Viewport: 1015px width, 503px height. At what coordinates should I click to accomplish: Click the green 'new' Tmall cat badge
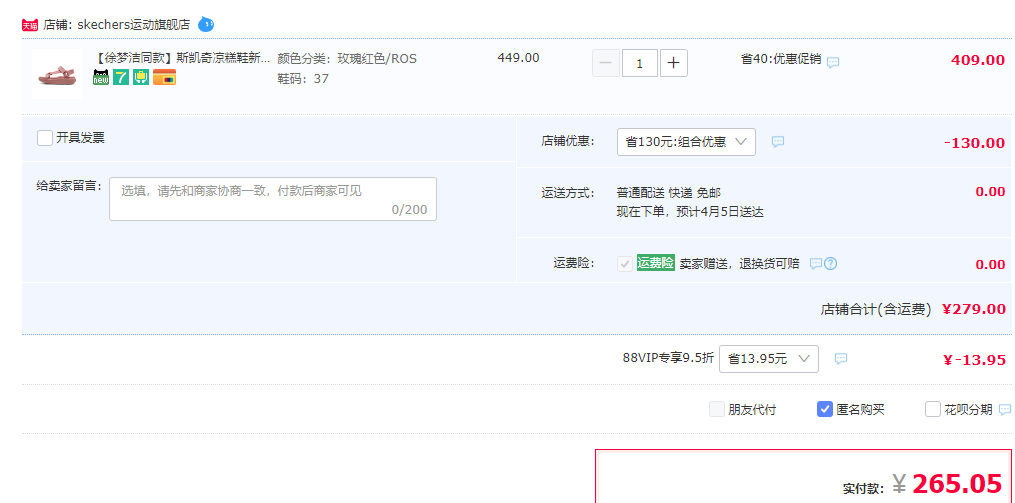point(100,77)
